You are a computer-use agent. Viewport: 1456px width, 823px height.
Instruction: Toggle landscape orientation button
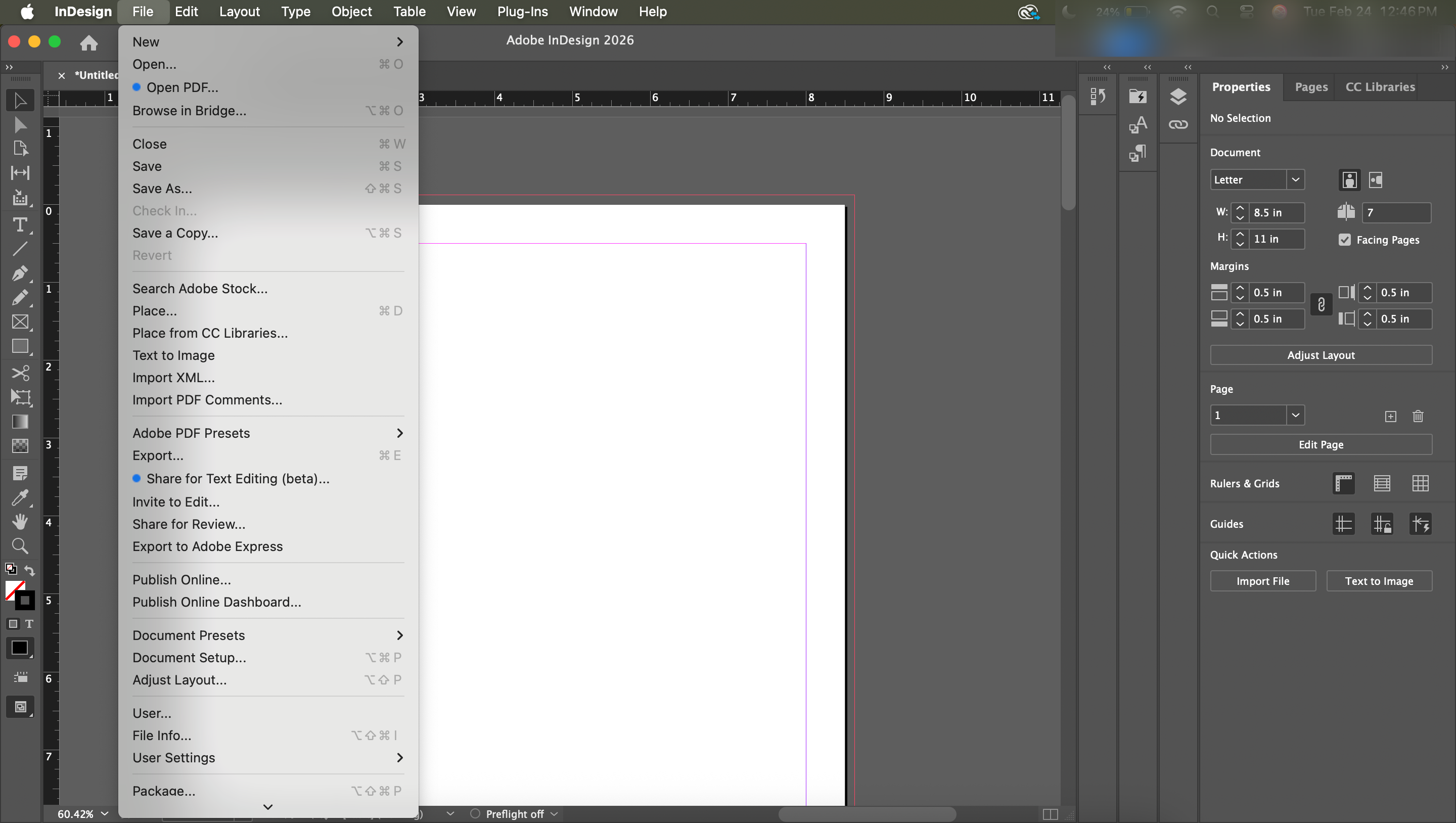coord(1376,180)
